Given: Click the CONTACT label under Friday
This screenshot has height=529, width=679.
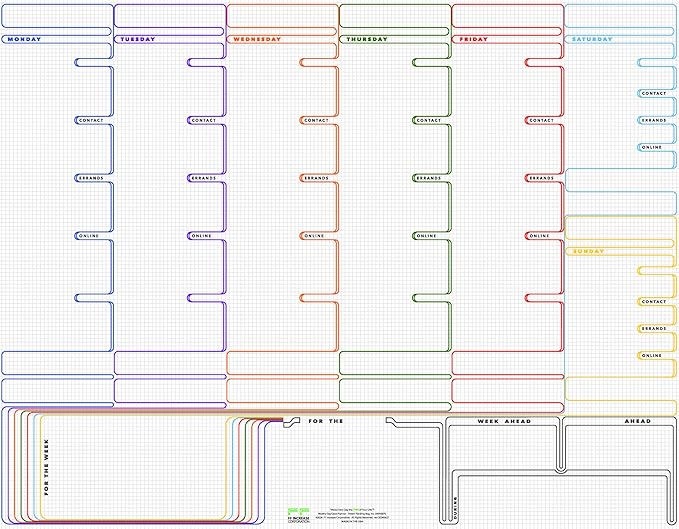Looking at the screenshot, I should click(x=541, y=120).
